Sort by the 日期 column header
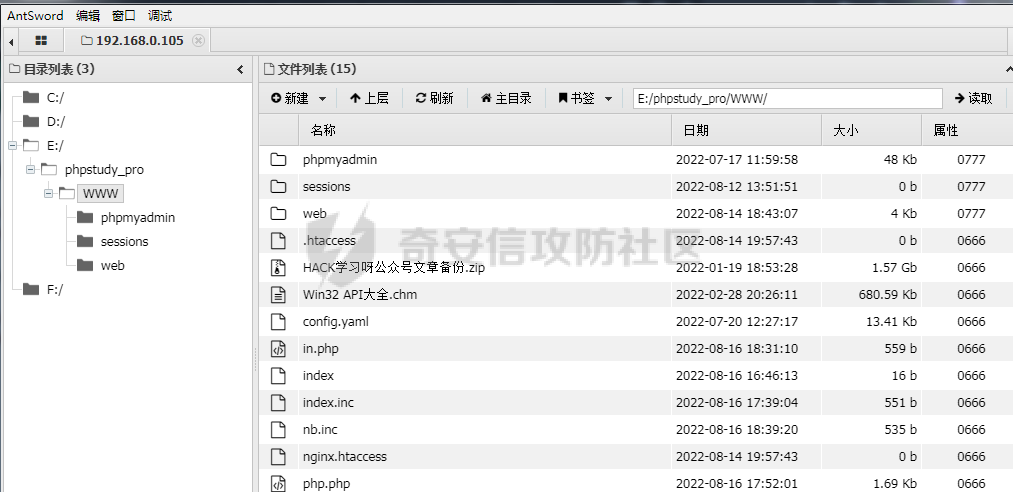 746,130
